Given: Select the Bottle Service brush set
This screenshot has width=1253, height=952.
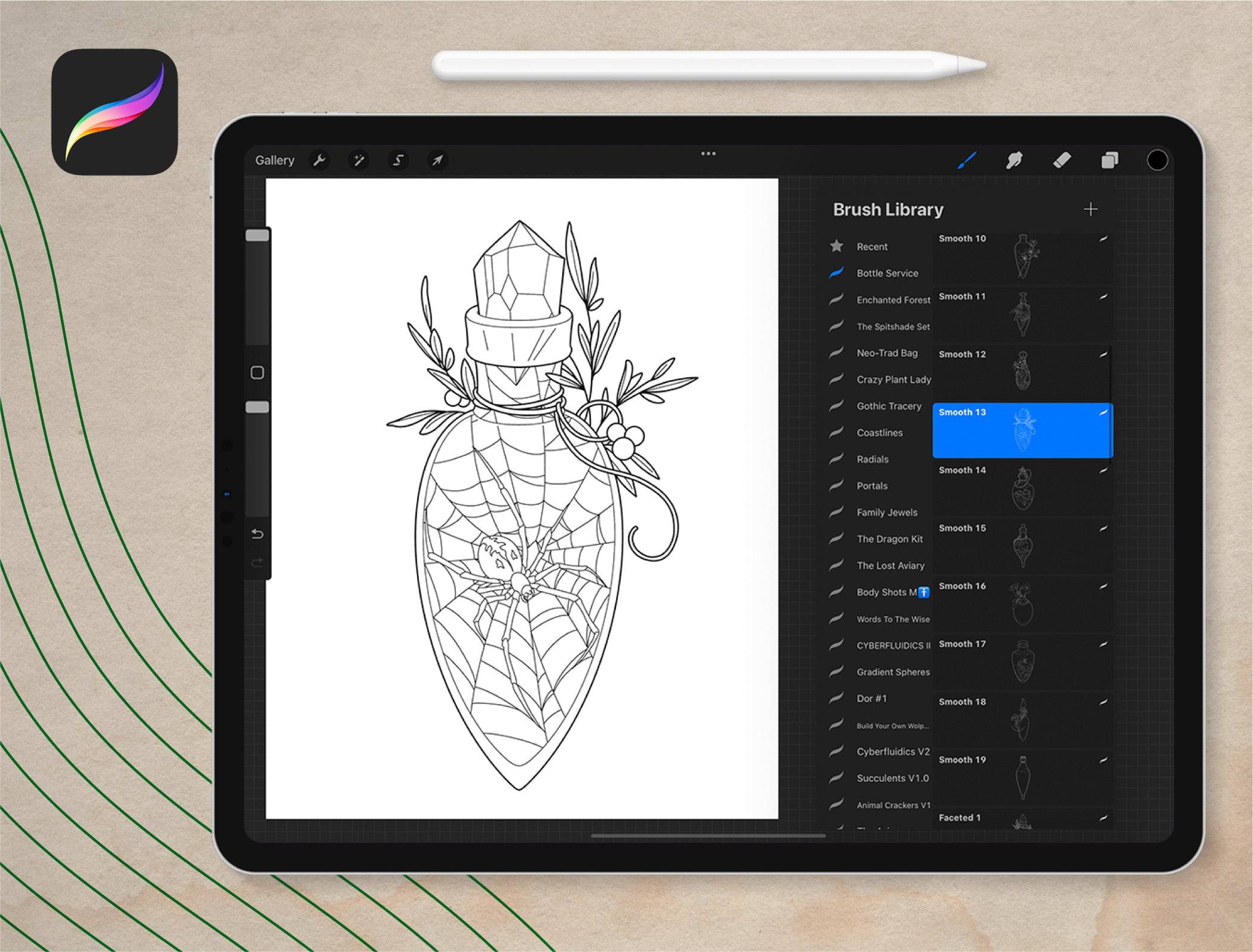Looking at the screenshot, I should (x=887, y=273).
